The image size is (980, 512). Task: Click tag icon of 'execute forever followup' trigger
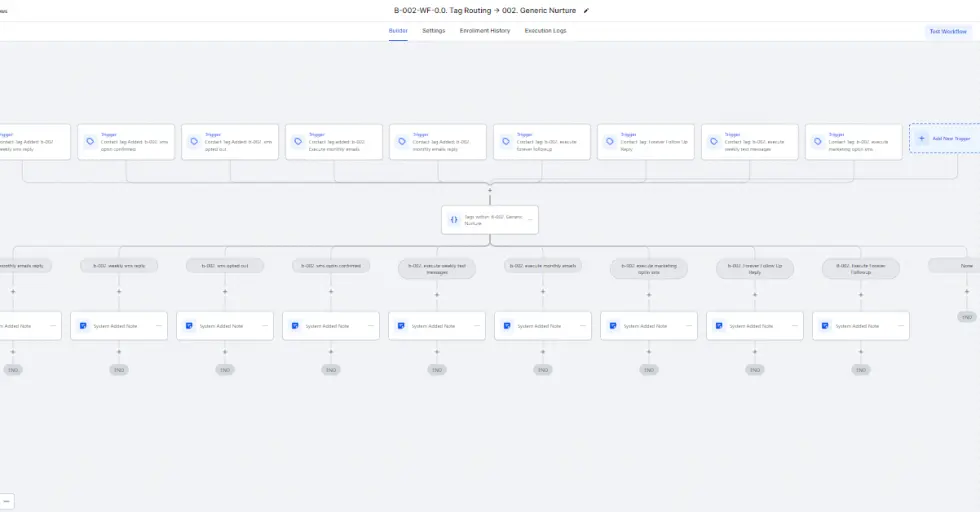(x=506, y=141)
